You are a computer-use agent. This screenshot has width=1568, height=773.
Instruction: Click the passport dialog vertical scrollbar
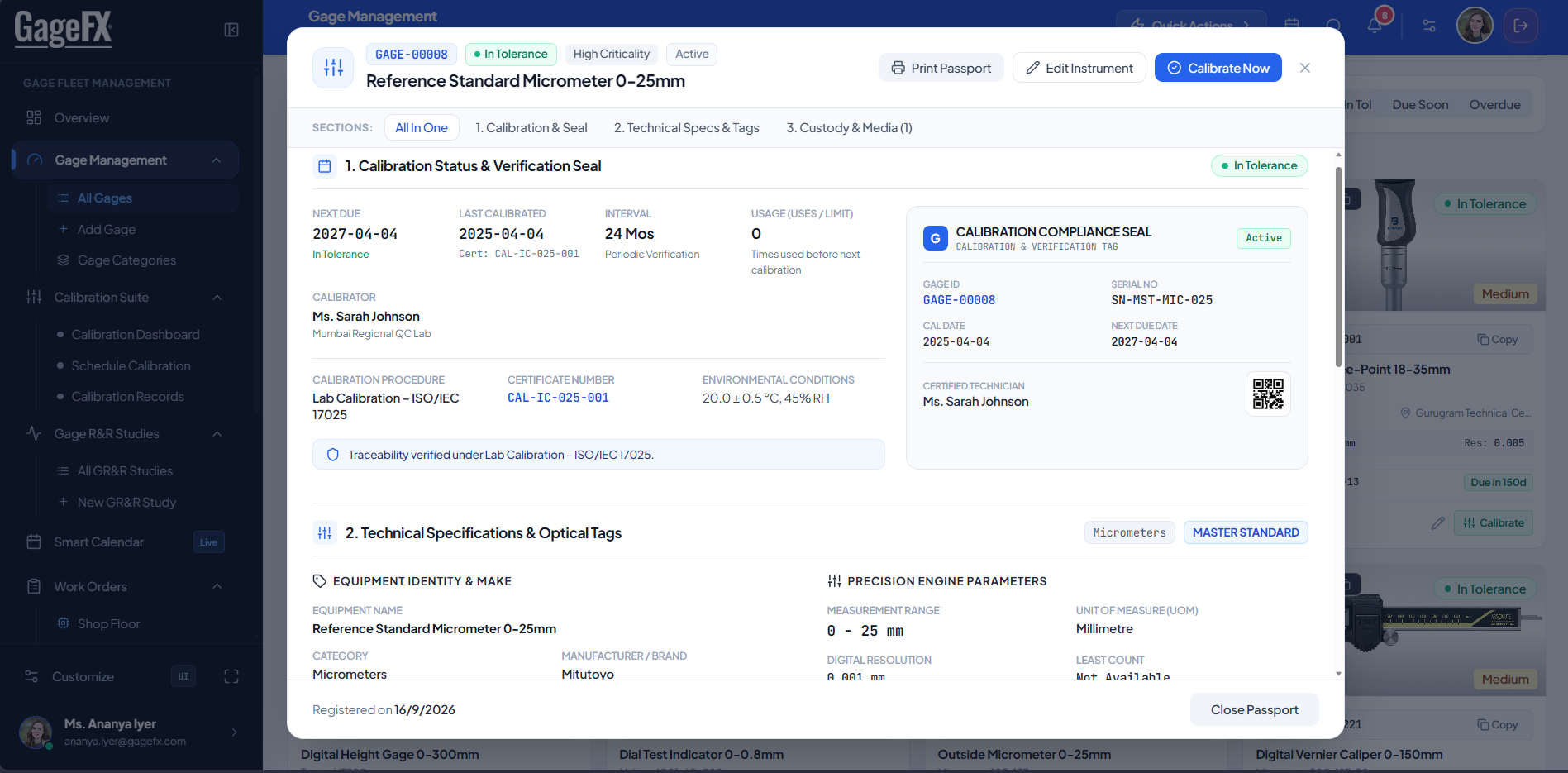1338,266
